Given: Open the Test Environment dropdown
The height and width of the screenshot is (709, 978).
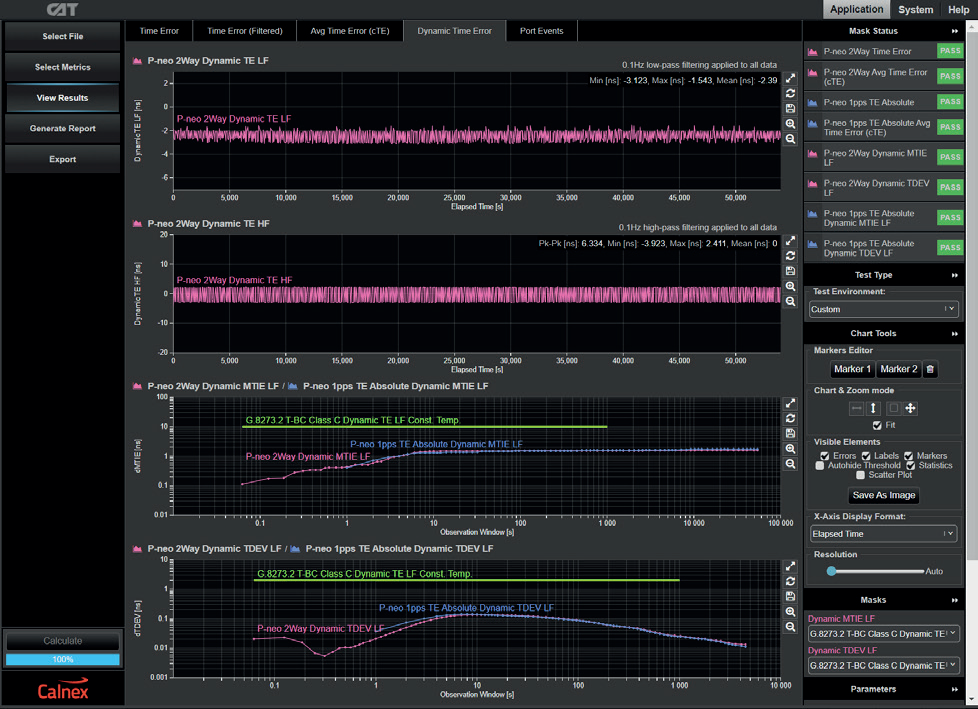Looking at the screenshot, I should pos(883,309).
